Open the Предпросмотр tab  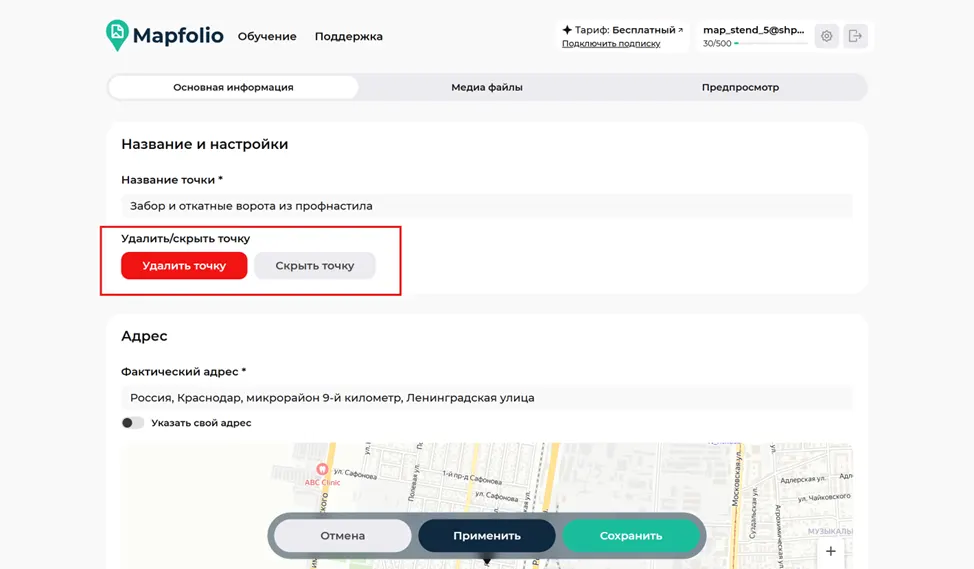(x=740, y=88)
